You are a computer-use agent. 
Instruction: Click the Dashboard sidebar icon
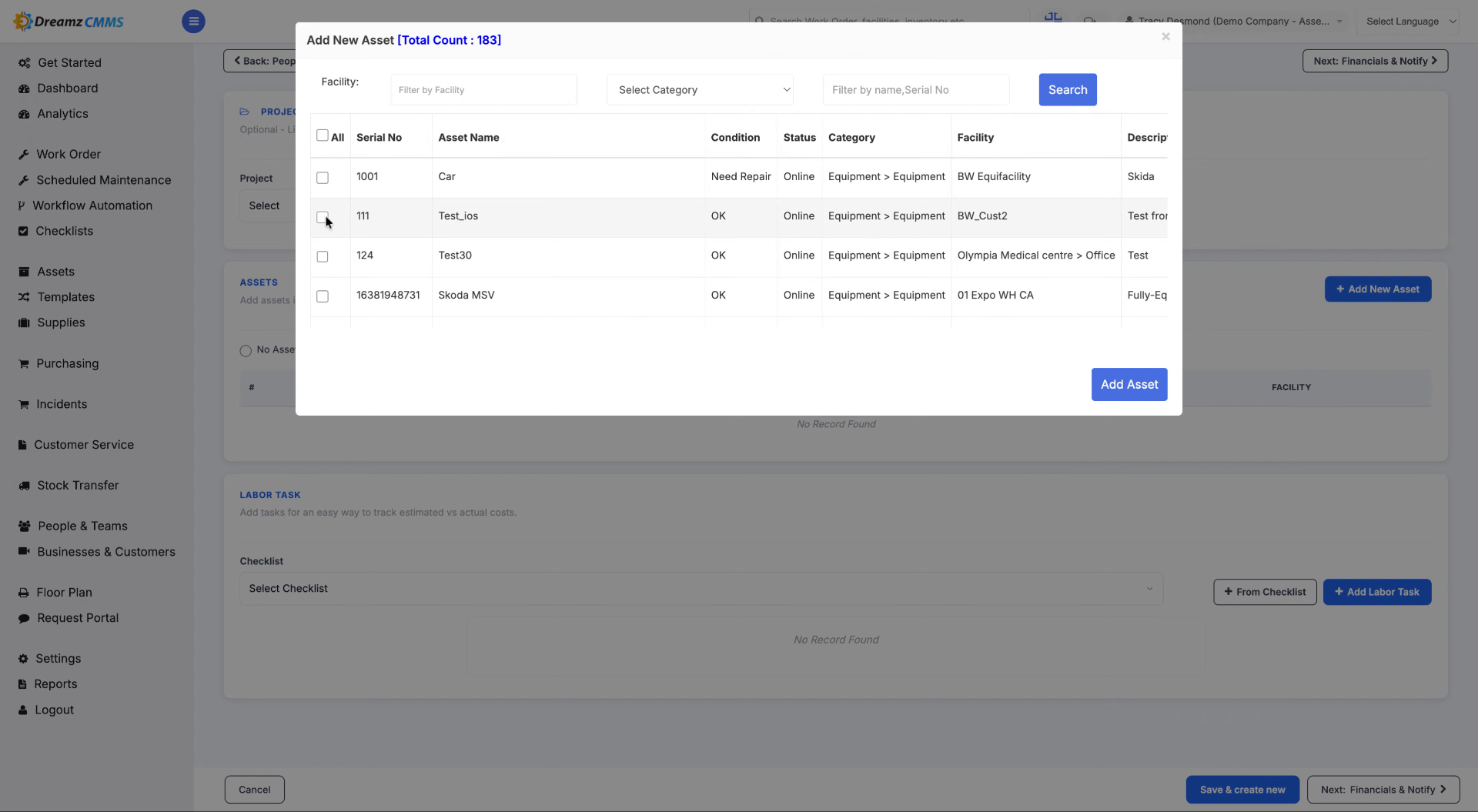click(x=24, y=89)
